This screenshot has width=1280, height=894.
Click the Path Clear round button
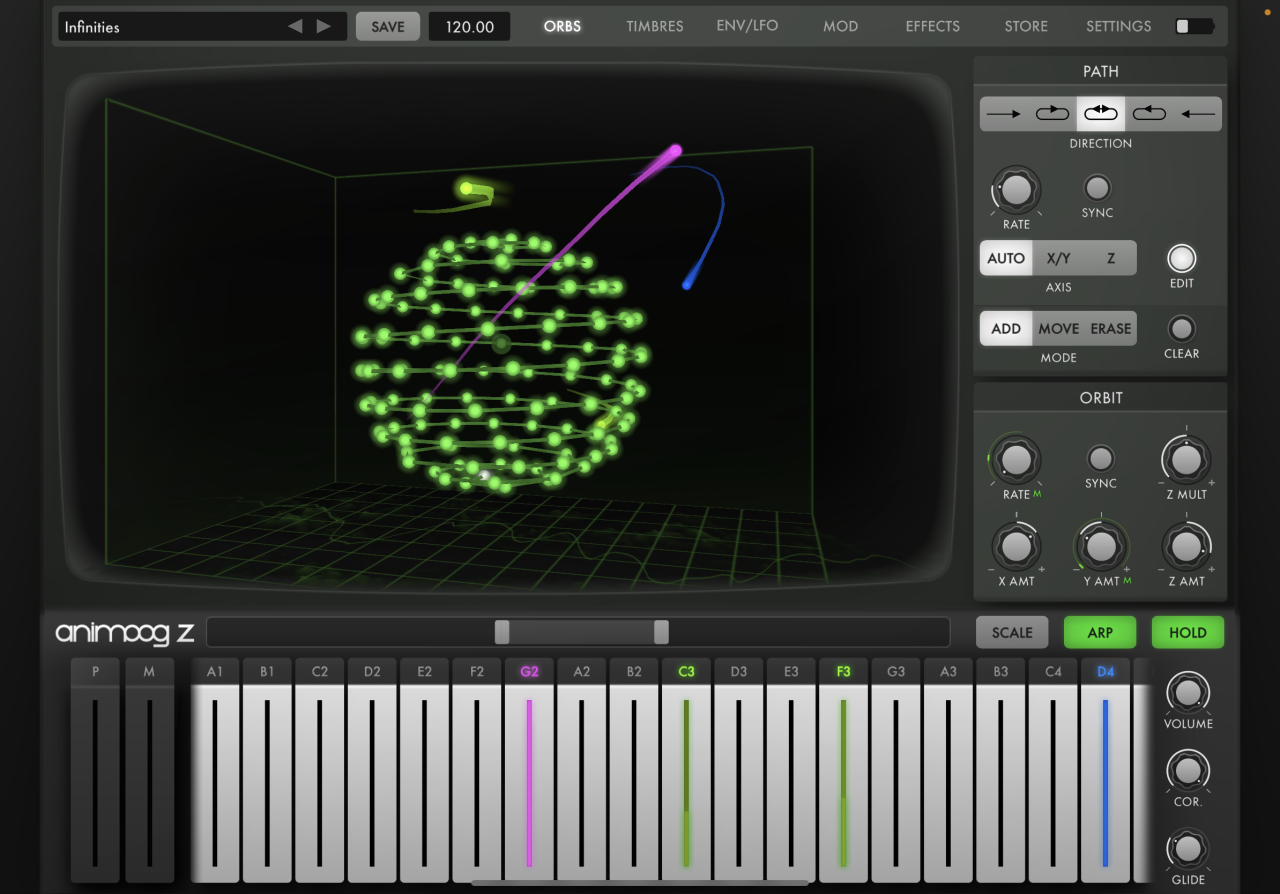(1181, 329)
